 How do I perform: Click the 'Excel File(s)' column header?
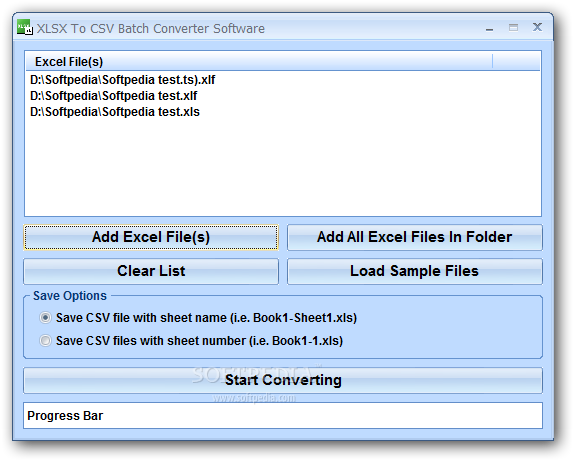click(259, 61)
